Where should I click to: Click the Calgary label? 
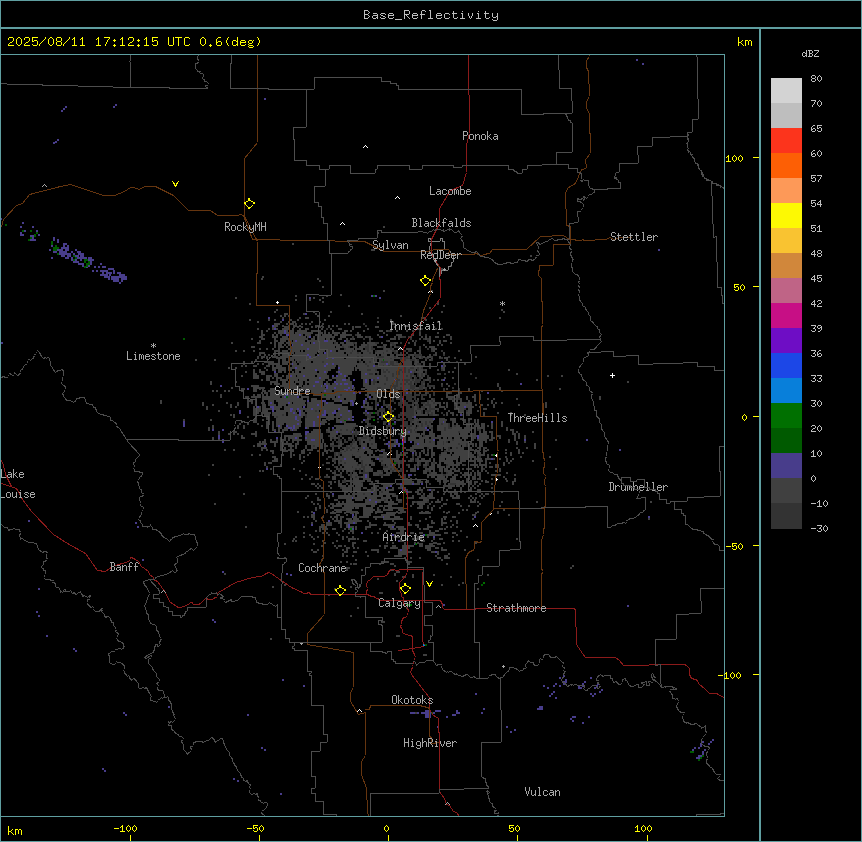point(400,603)
